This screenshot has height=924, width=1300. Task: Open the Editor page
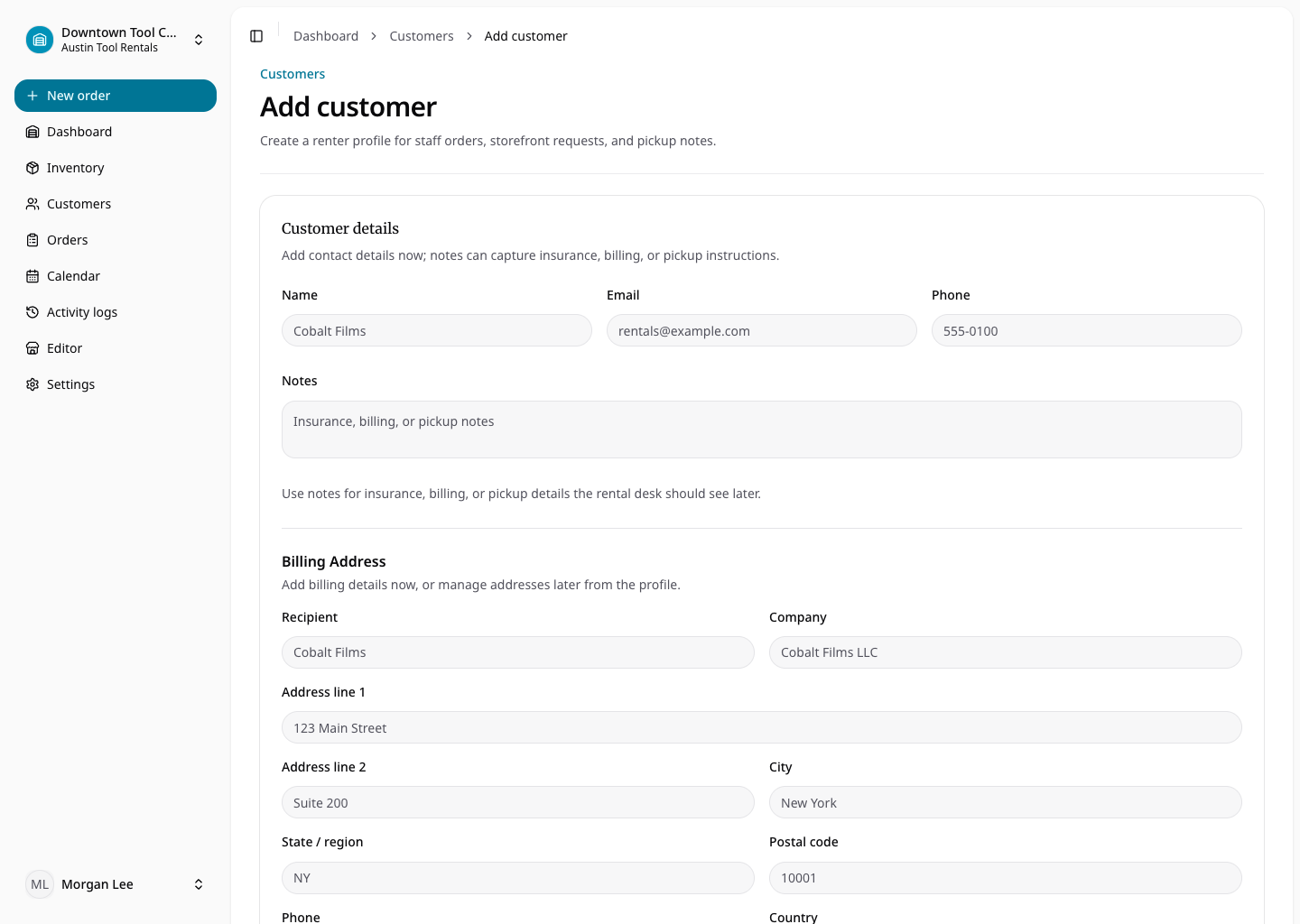tap(116, 348)
